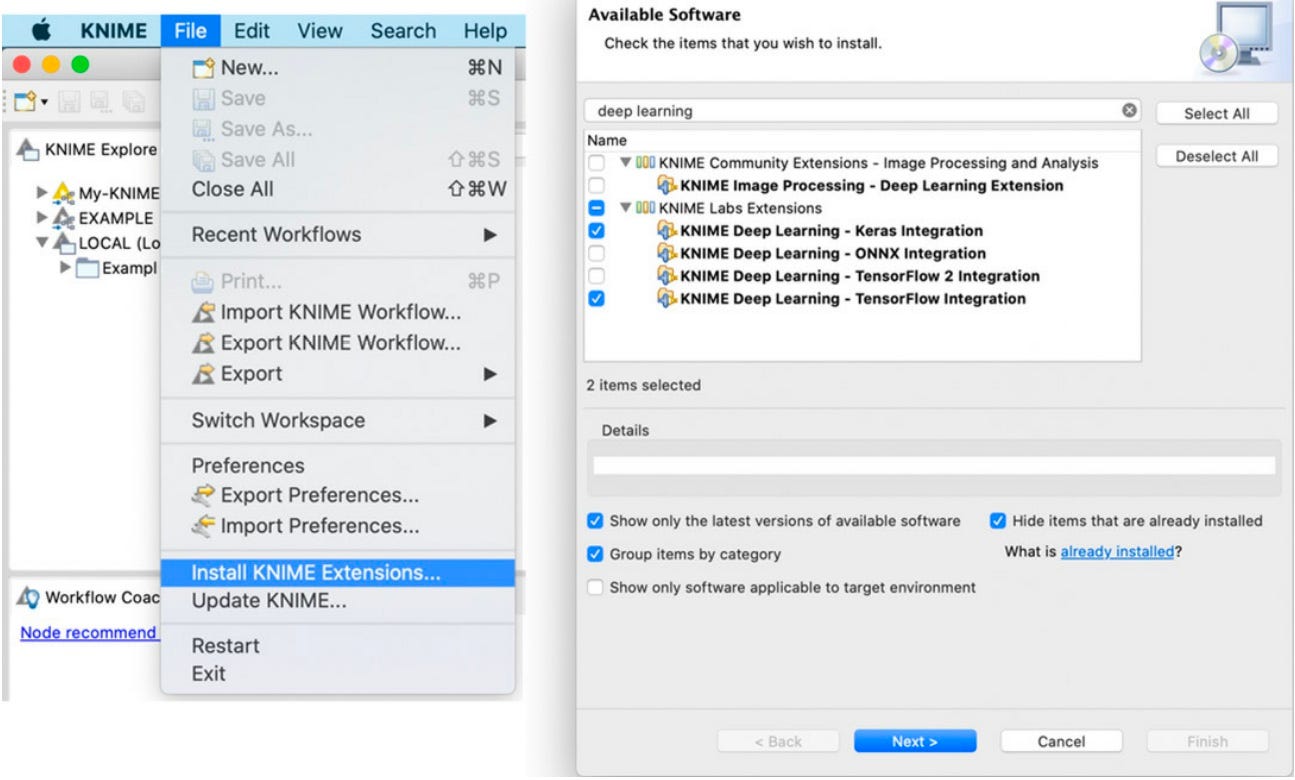Check the TensorFlow 2 Integration checkbox

[x=596, y=276]
